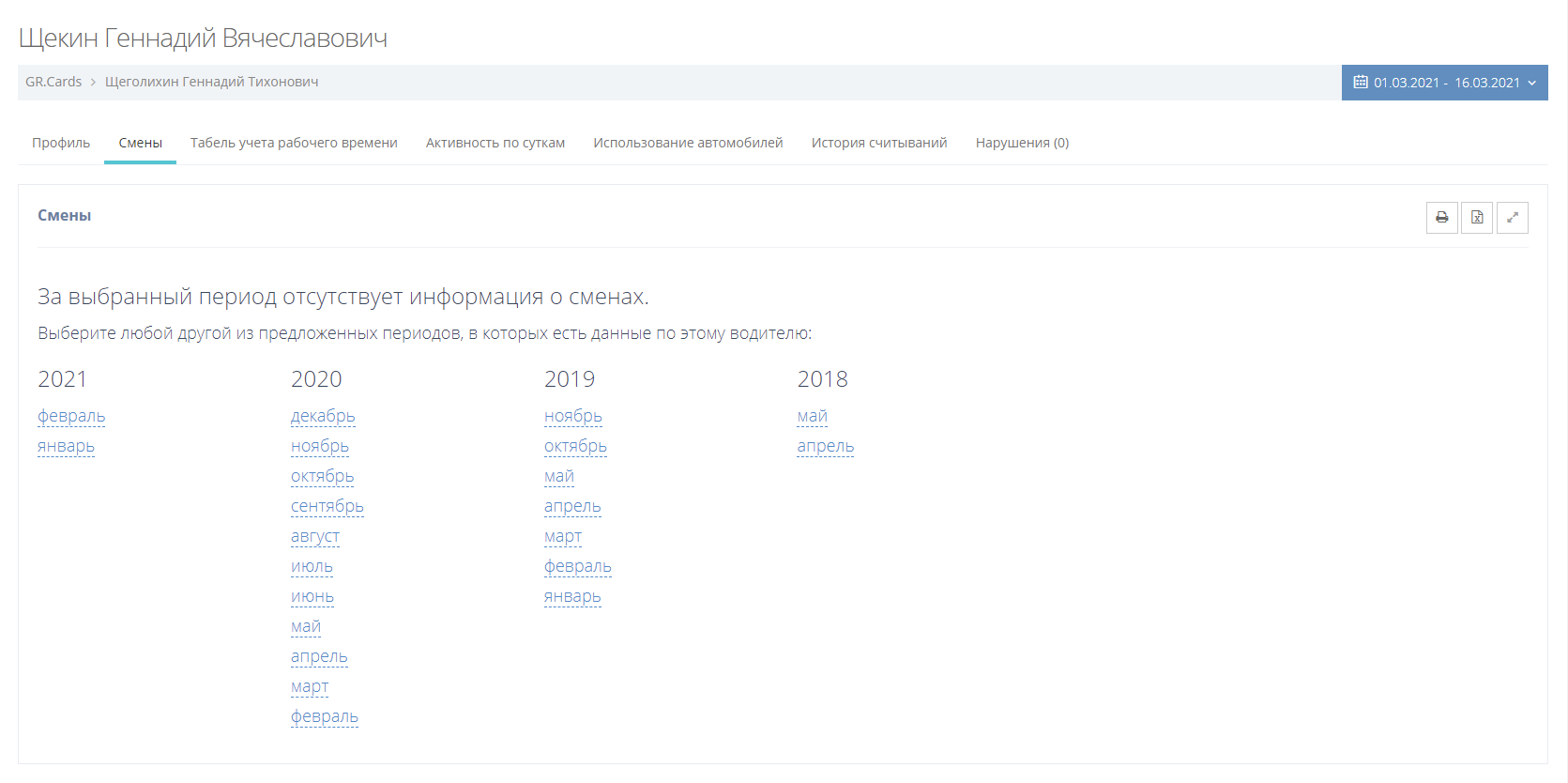Switch to the Профиль tab
Image resolution: width=1568 pixels, height=783 pixels.
[x=61, y=143]
